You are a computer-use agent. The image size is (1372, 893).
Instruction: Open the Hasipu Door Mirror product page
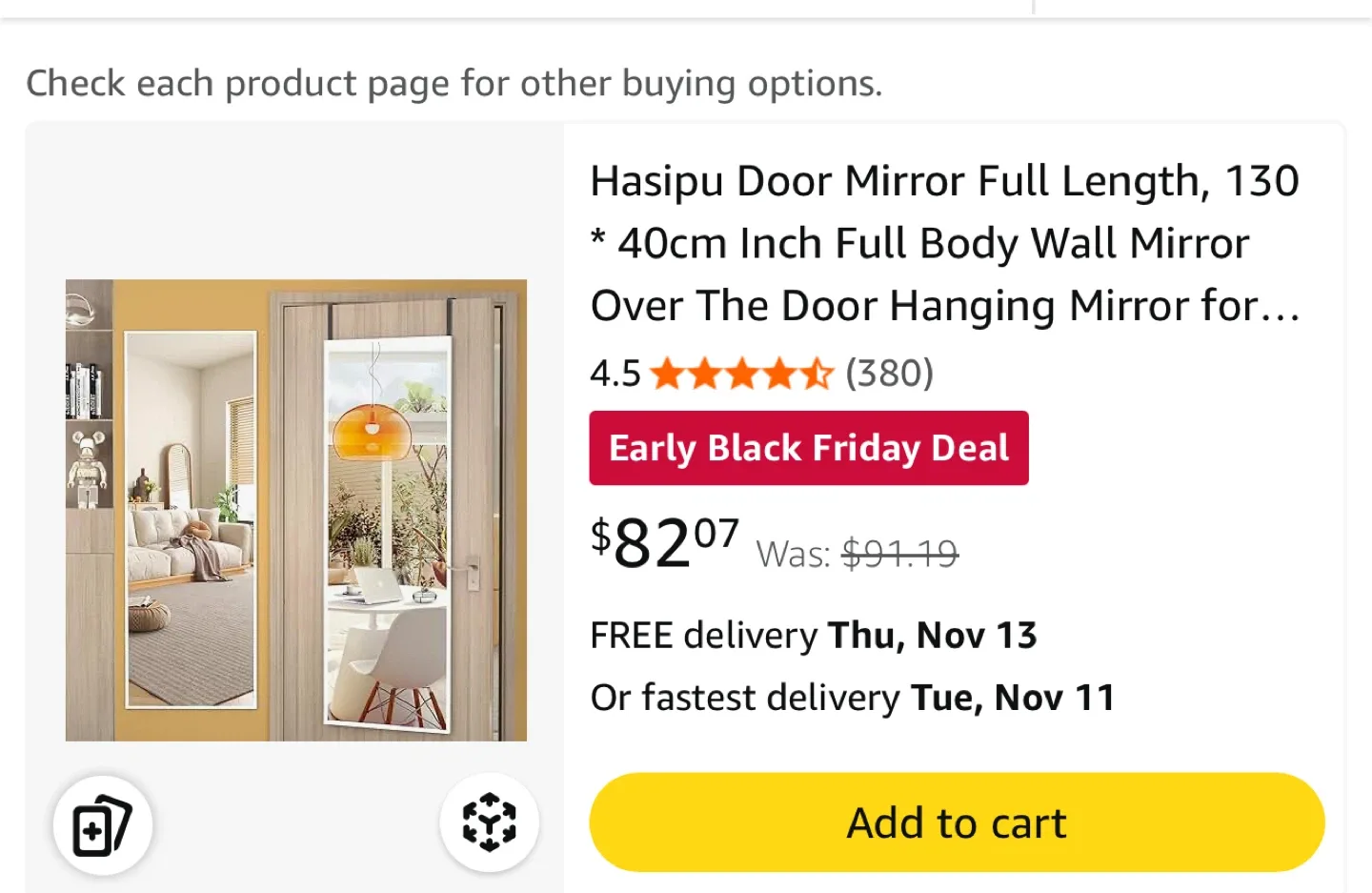tap(945, 243)
